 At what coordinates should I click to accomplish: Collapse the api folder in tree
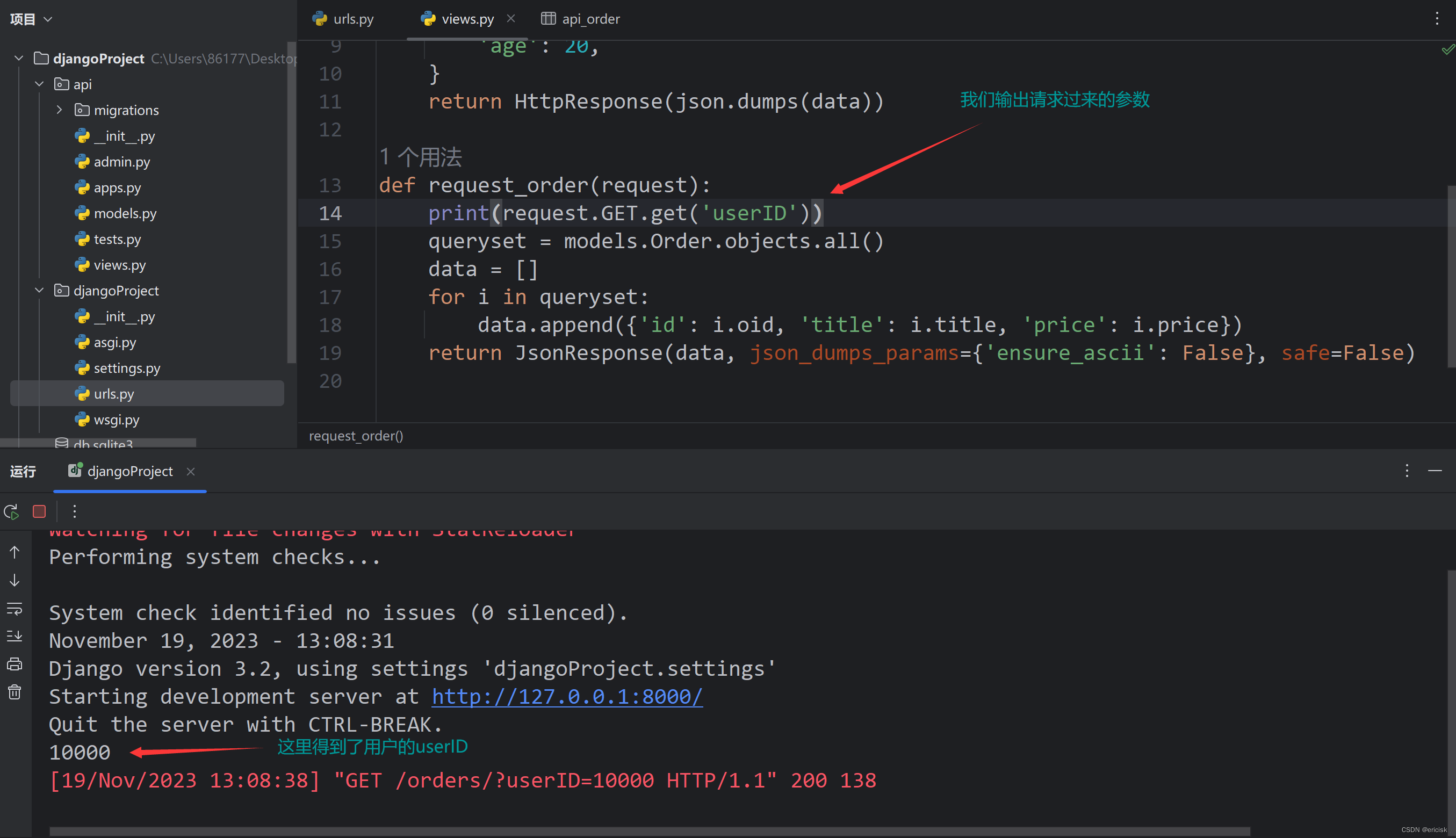coord(39,84)
